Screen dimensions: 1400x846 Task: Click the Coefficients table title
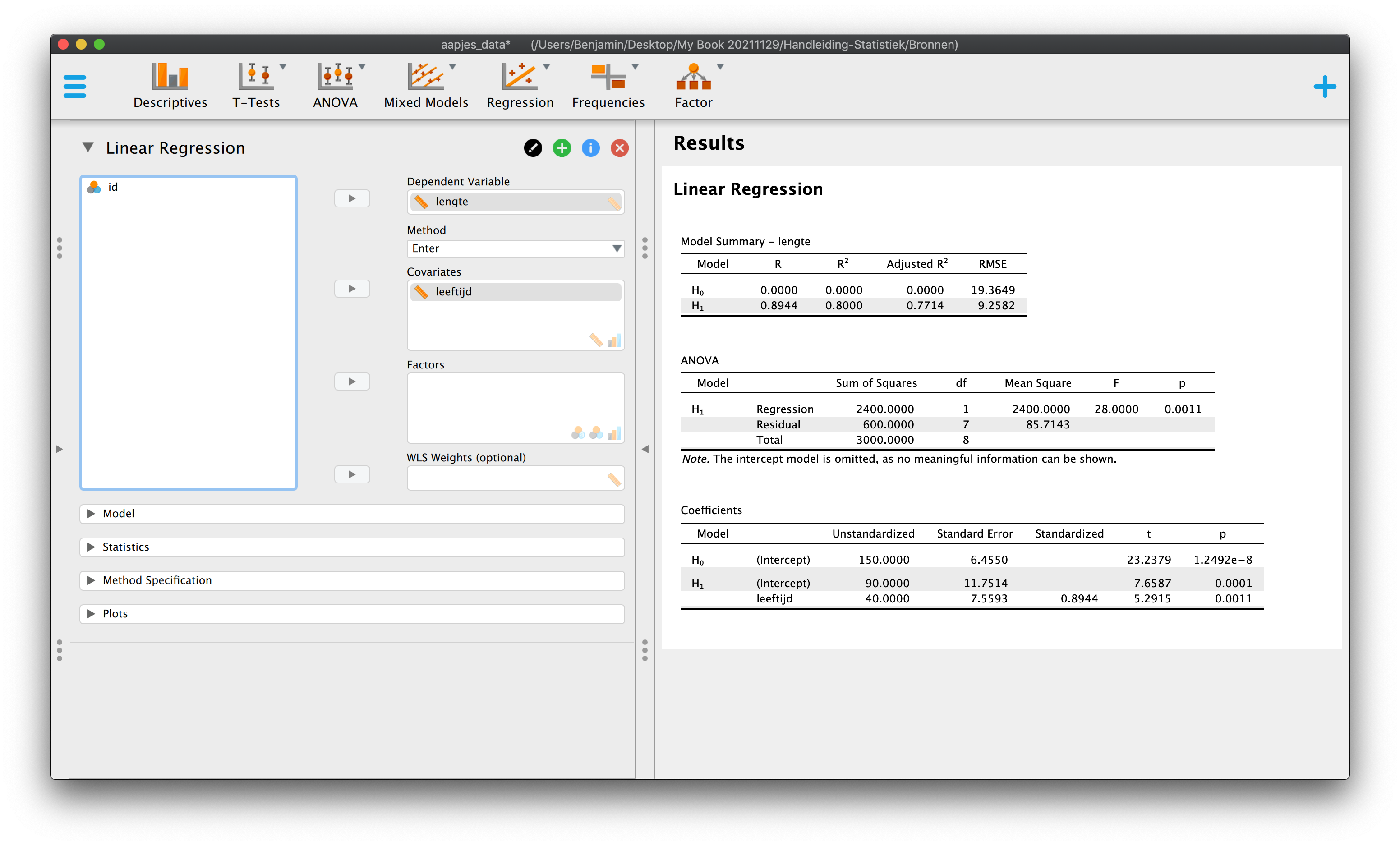pyautogui.click(x=711, y=510)
